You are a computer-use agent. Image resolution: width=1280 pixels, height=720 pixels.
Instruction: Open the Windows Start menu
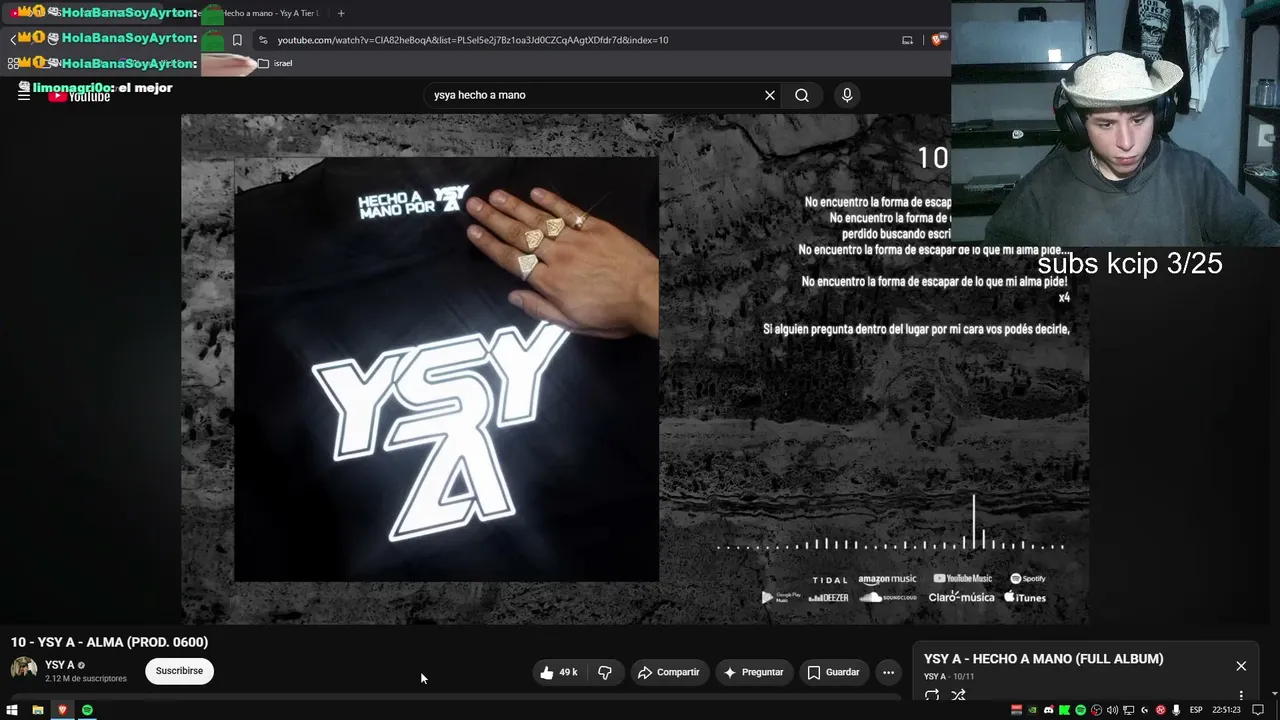[x=12, y=710]
